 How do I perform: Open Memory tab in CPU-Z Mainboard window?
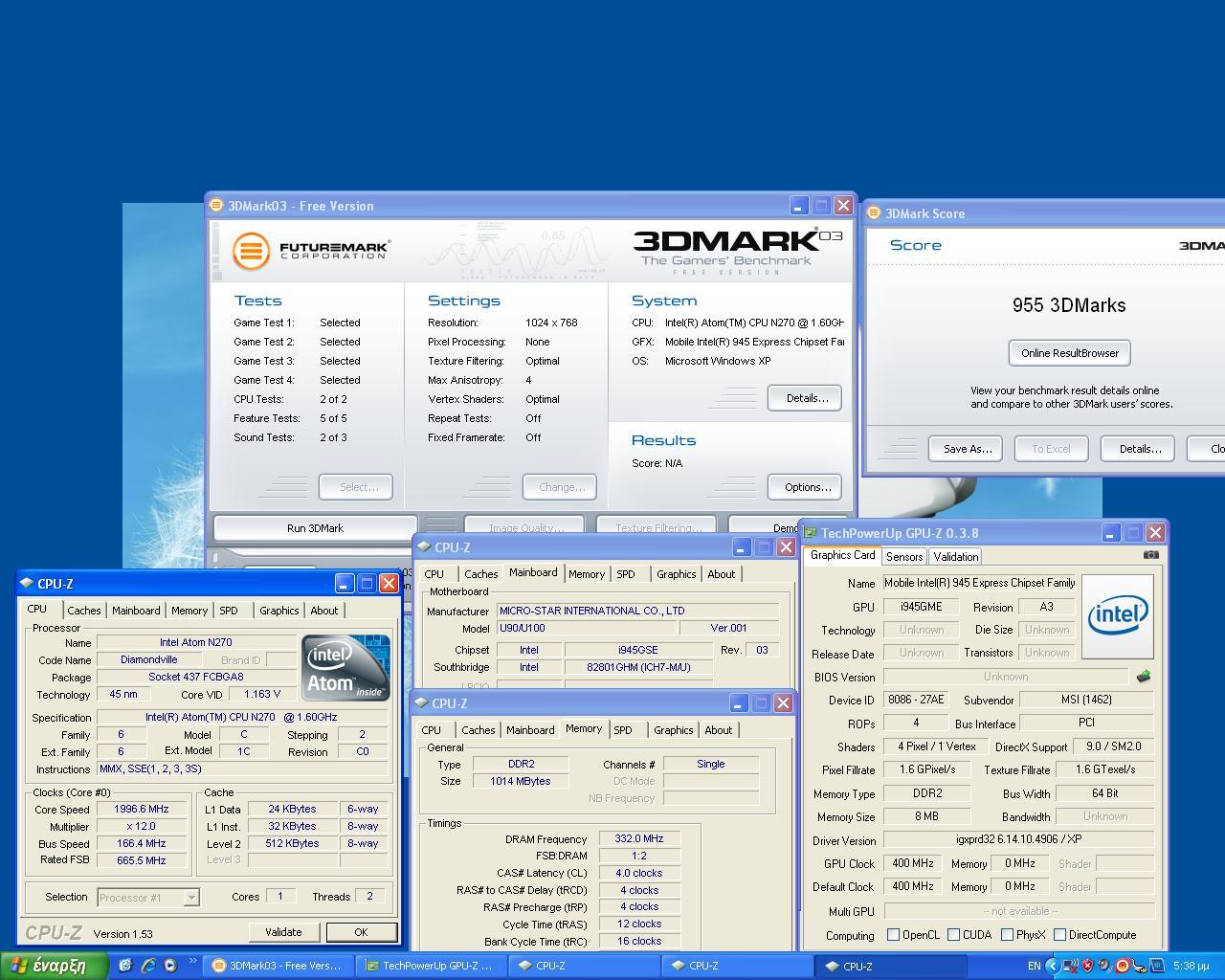(586, 574)
